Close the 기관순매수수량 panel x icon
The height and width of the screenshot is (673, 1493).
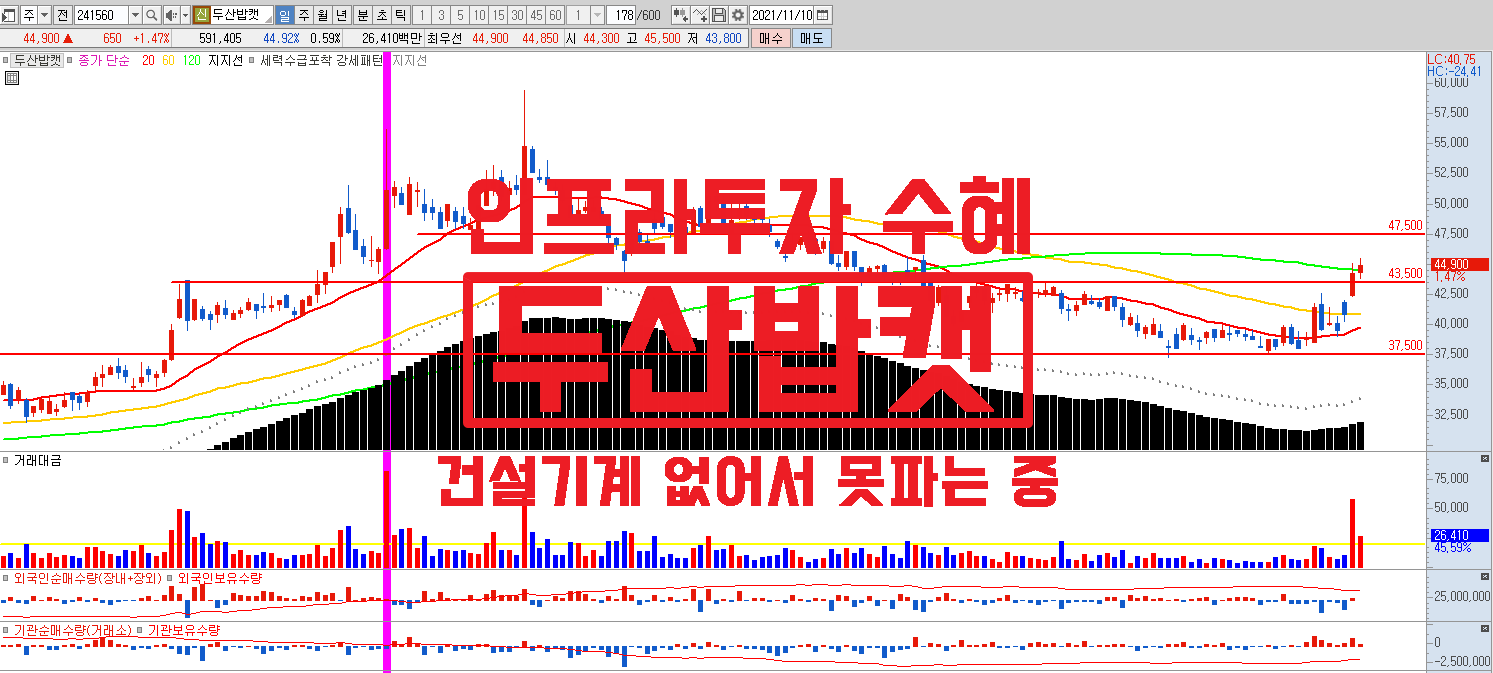click(x=1484, y=627)
